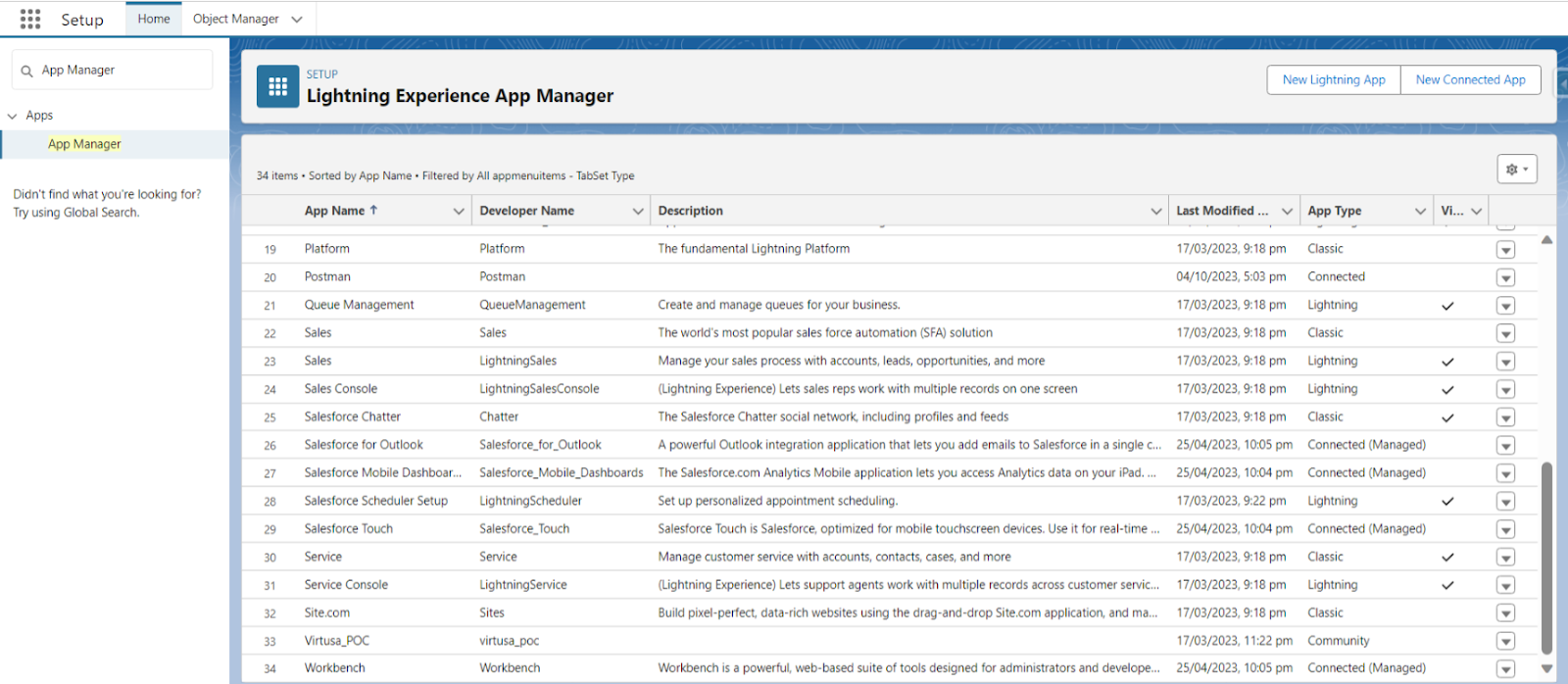Open row actions arrow for Postman
Image resolution: width=1568 pixels, height=684 pixels.
point(1506,277)
